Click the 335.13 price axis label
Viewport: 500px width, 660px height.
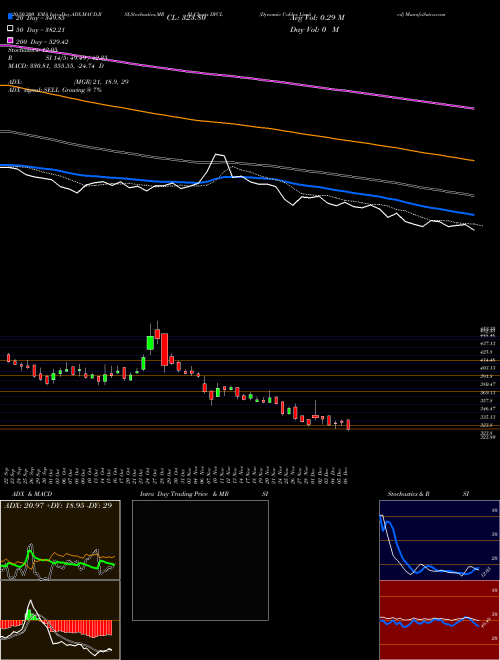(x=489, y=417)
